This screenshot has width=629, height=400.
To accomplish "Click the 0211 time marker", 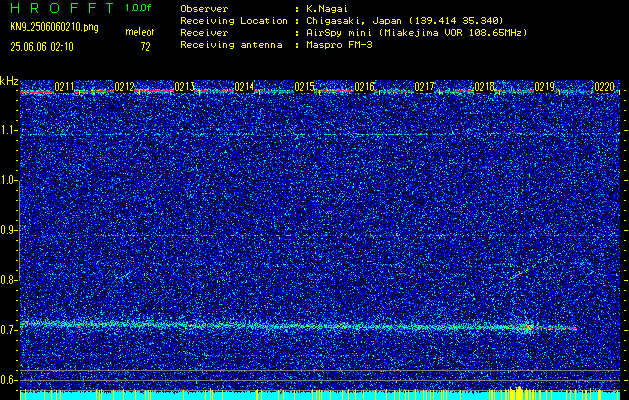I will (64, 87).
